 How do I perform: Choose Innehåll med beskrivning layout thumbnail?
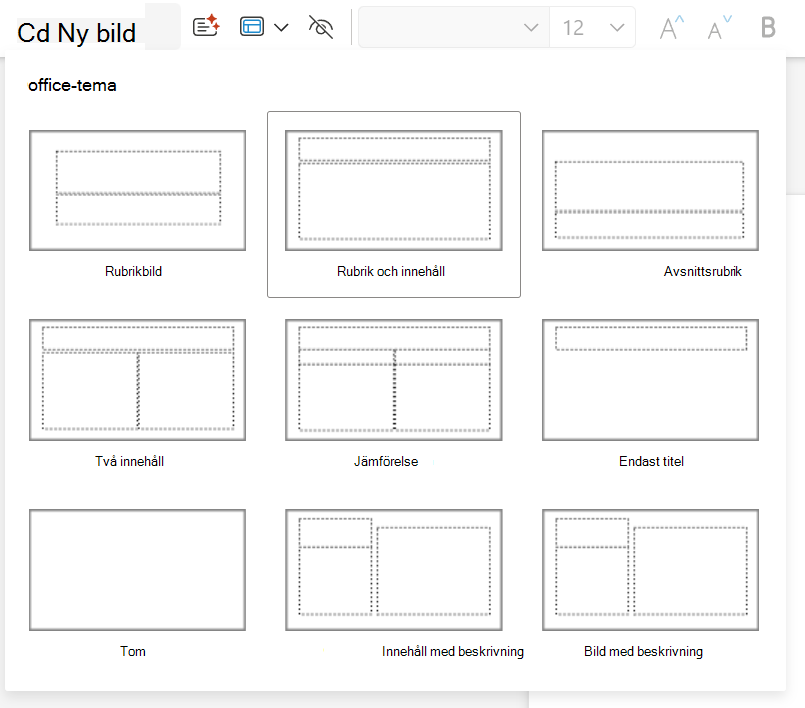click(x=394, y=570)
